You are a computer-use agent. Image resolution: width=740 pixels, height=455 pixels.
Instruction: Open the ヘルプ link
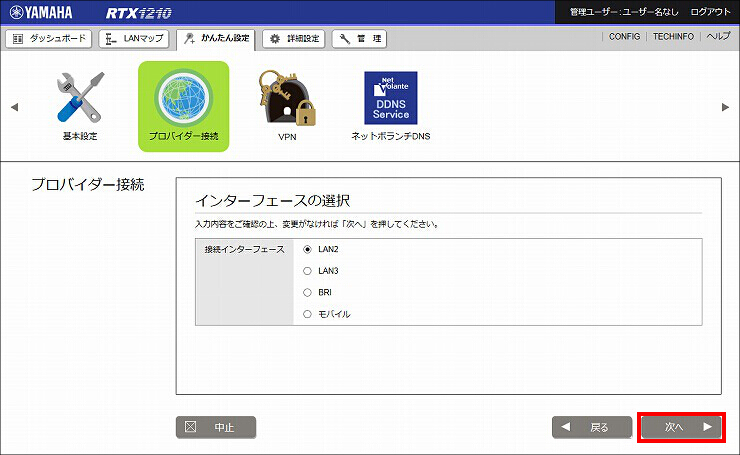tap(718, 36)
